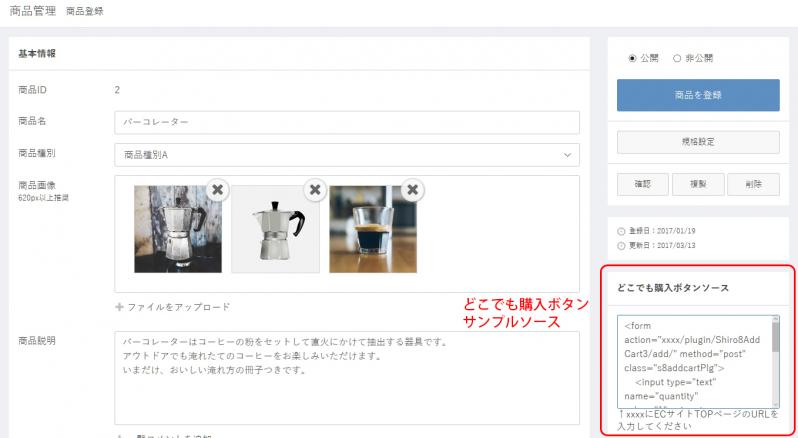
Task: Click the 商品種別 label
Action: 37,153
